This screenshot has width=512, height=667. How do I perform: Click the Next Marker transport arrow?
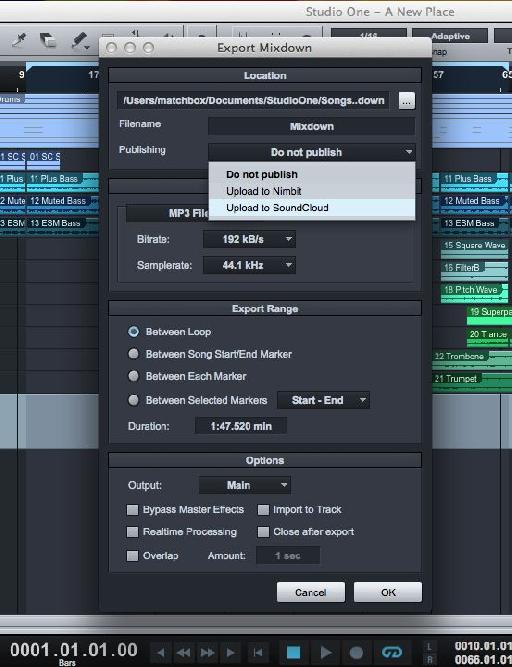[230, 652]
